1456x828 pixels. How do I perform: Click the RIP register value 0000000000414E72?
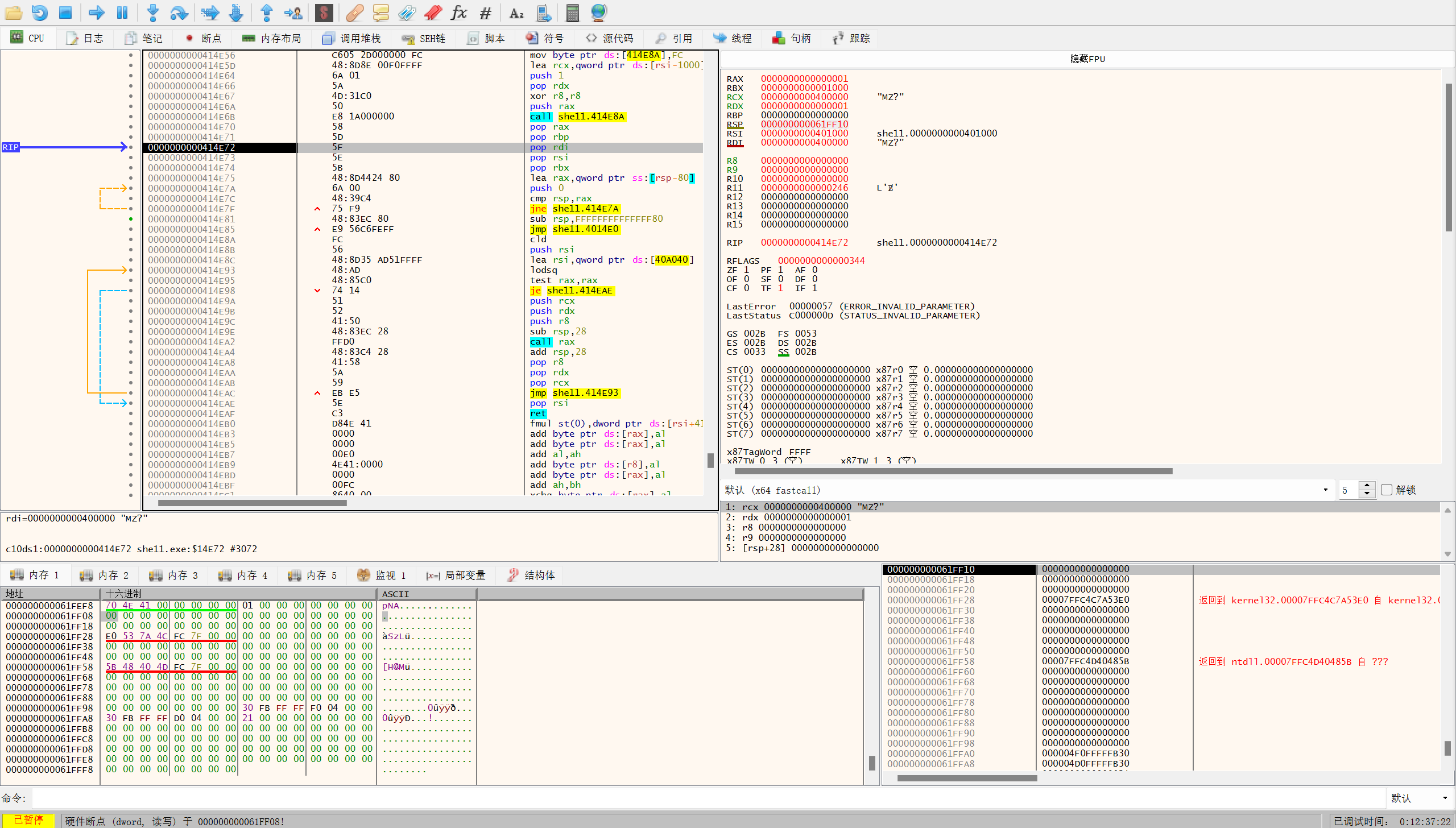pyautogui.click(x=804, y=243)
